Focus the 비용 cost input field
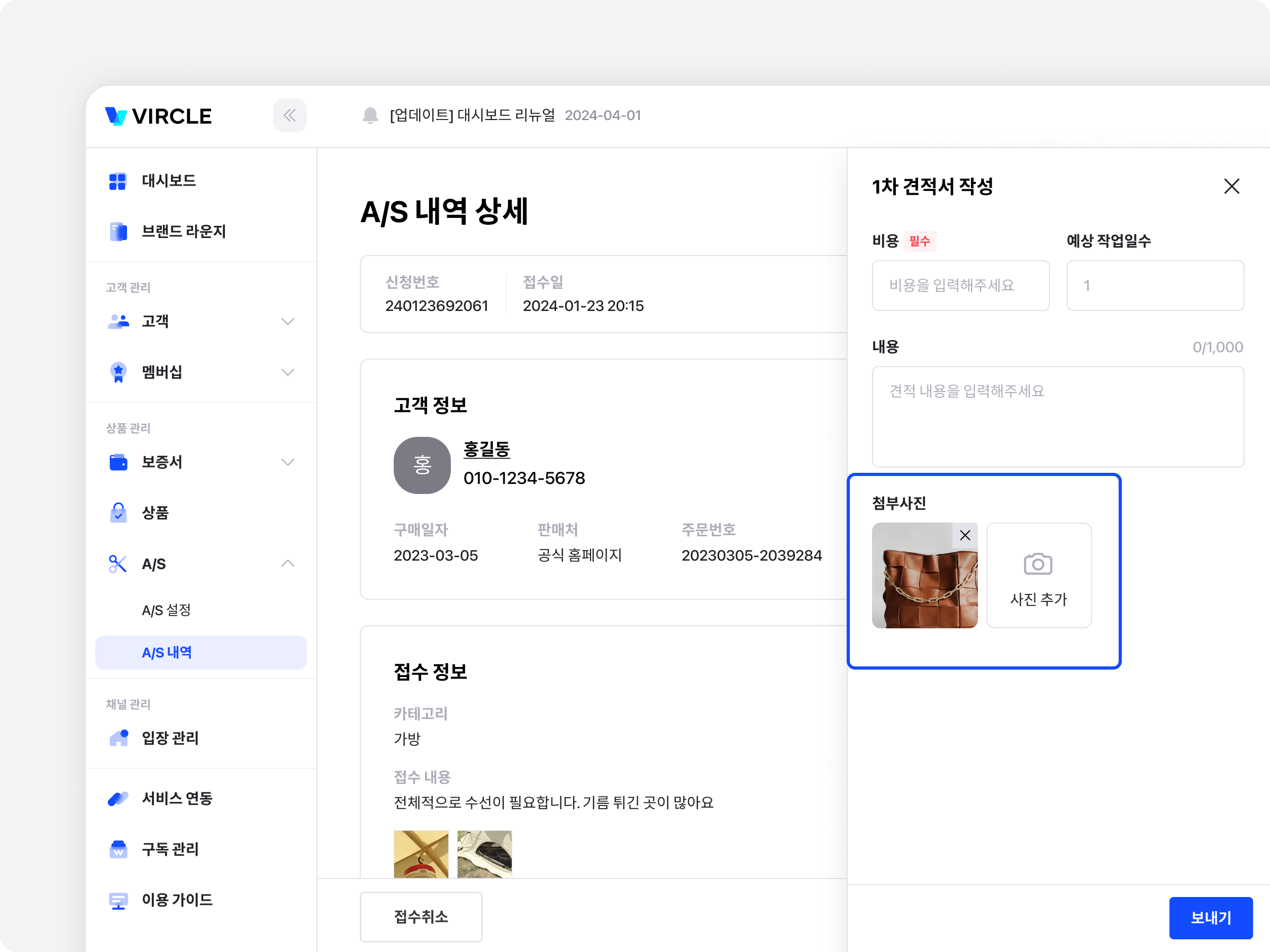Viewport: 1270px width, 952px height. point(960,285)
